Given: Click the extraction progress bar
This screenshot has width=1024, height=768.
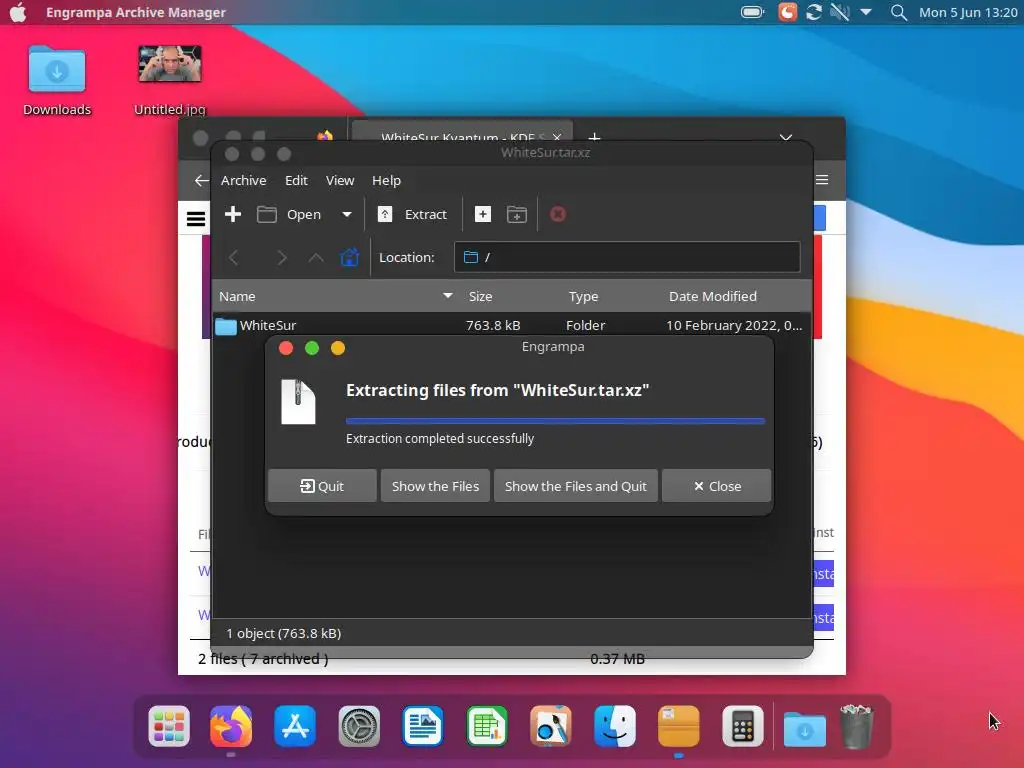Looking at the screenshot, I should click(x=555, y=421).
